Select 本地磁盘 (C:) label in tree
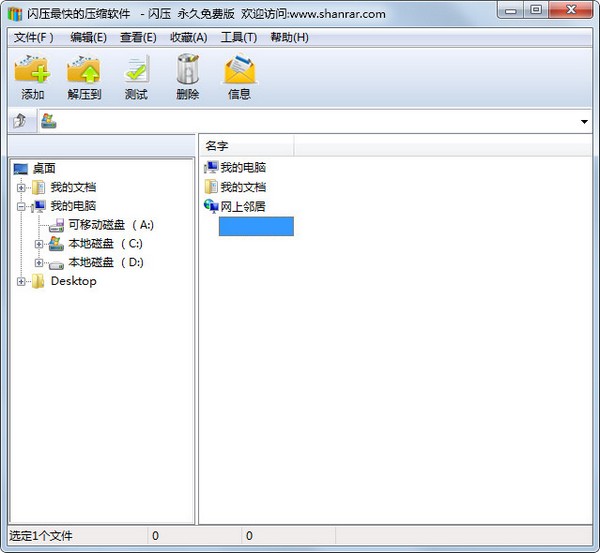This screenshot has width=600, height=553. point(106,243)
